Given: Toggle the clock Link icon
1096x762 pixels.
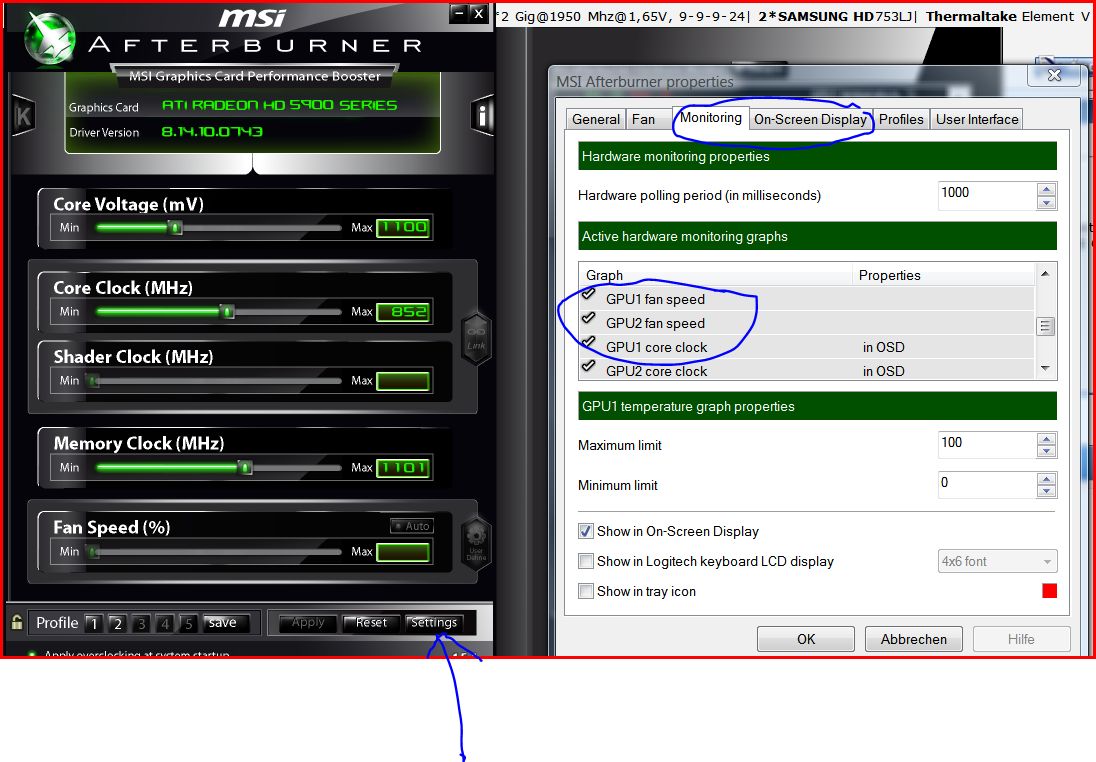Looking at the screenshot, I should click(476, 338).
